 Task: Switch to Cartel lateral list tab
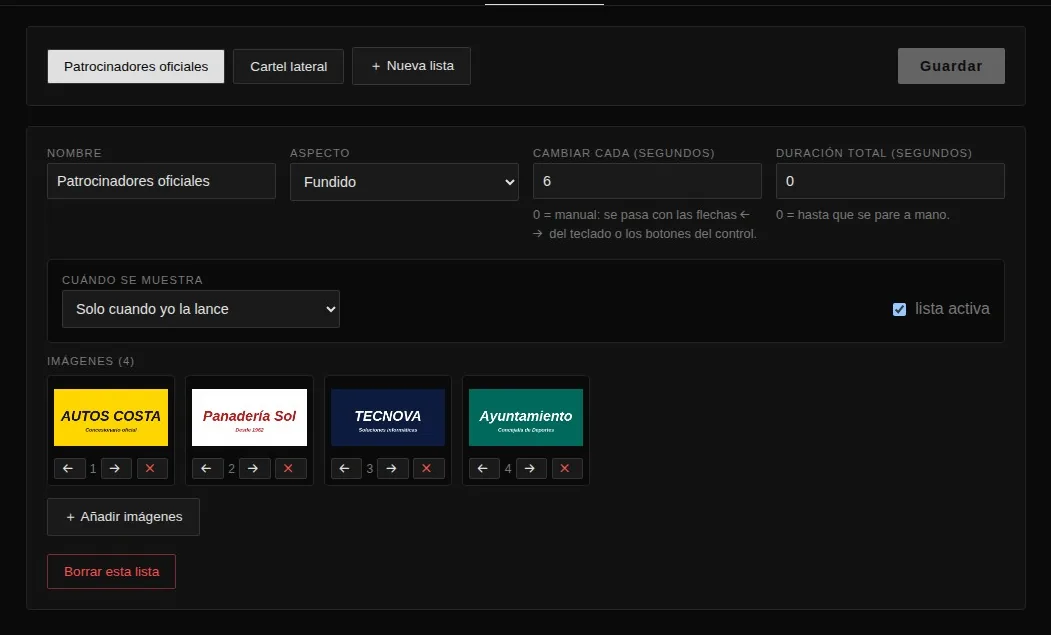pyautogui.click(x=288, y=66)
